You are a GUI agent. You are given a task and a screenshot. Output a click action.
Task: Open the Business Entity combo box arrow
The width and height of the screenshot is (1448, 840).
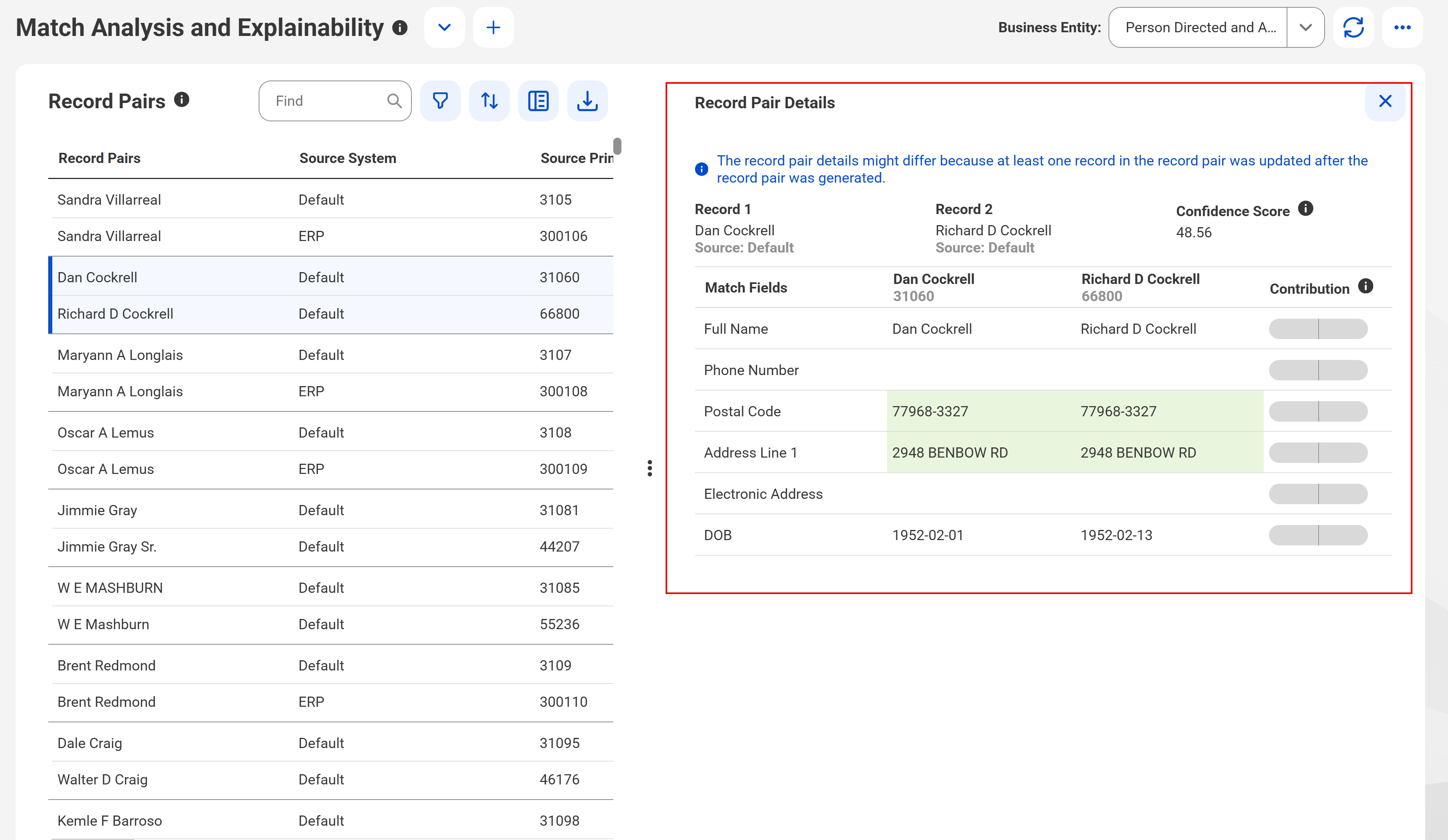click(1305, 28)
